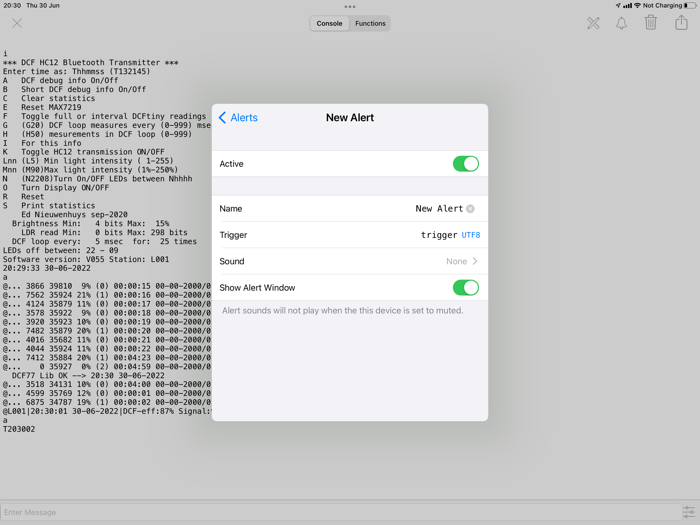Edit the Name field 'New Alert'
The width and height of the screenshot is (700, 525).
(x=439, y=208)
